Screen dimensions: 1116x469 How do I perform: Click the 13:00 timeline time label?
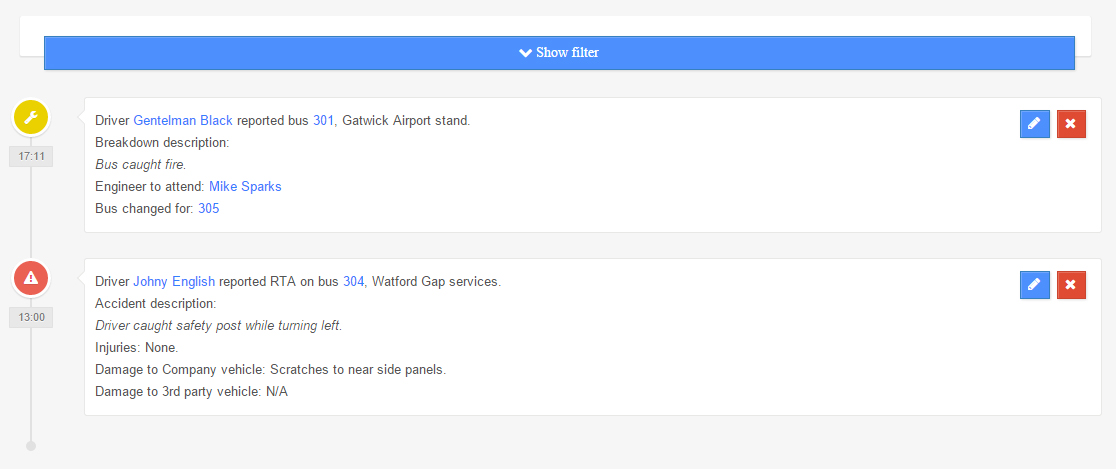[31, 318]
